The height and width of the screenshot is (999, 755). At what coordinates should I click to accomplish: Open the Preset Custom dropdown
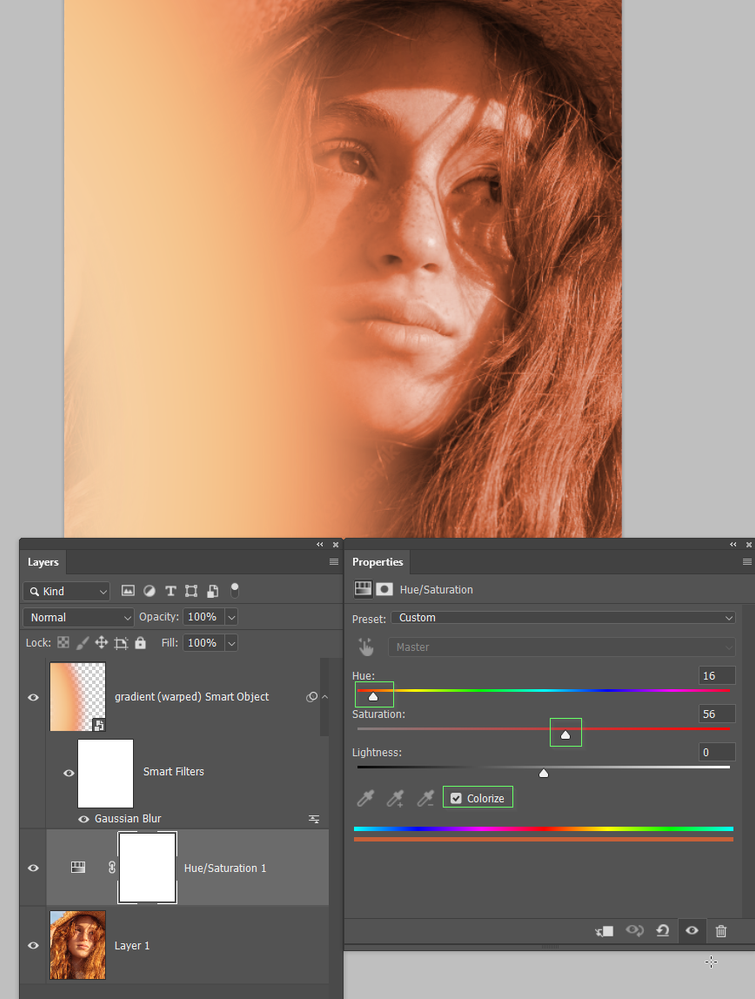(x=563, y=617)
